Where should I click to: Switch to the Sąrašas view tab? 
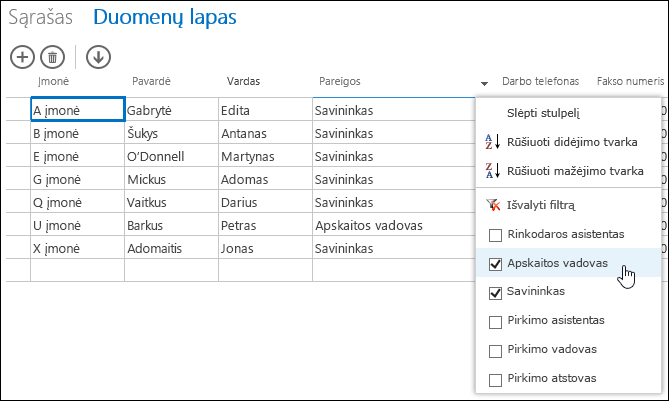(41, 17)
